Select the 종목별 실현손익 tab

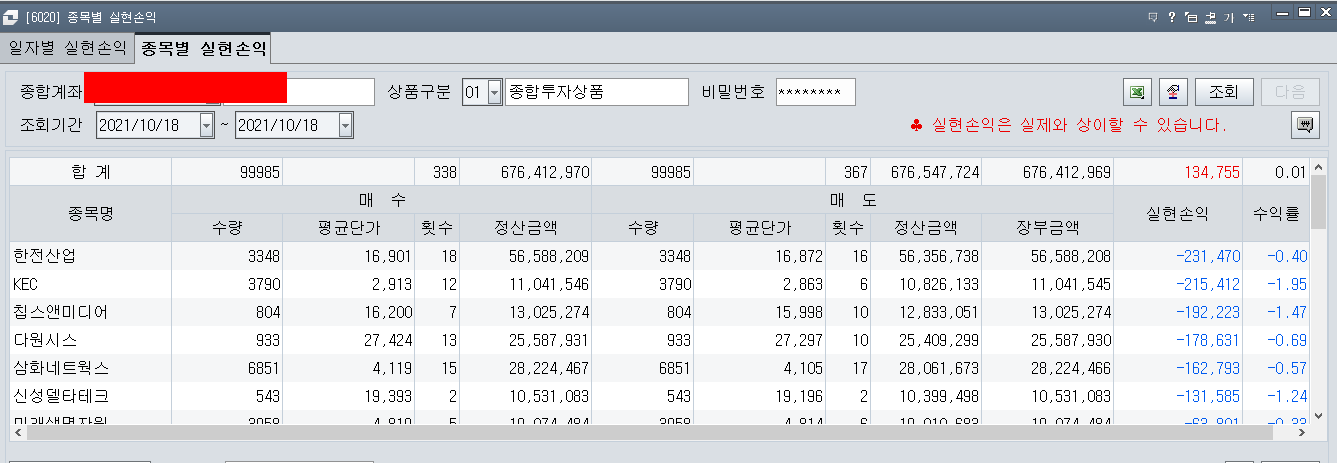click(204, 47)
